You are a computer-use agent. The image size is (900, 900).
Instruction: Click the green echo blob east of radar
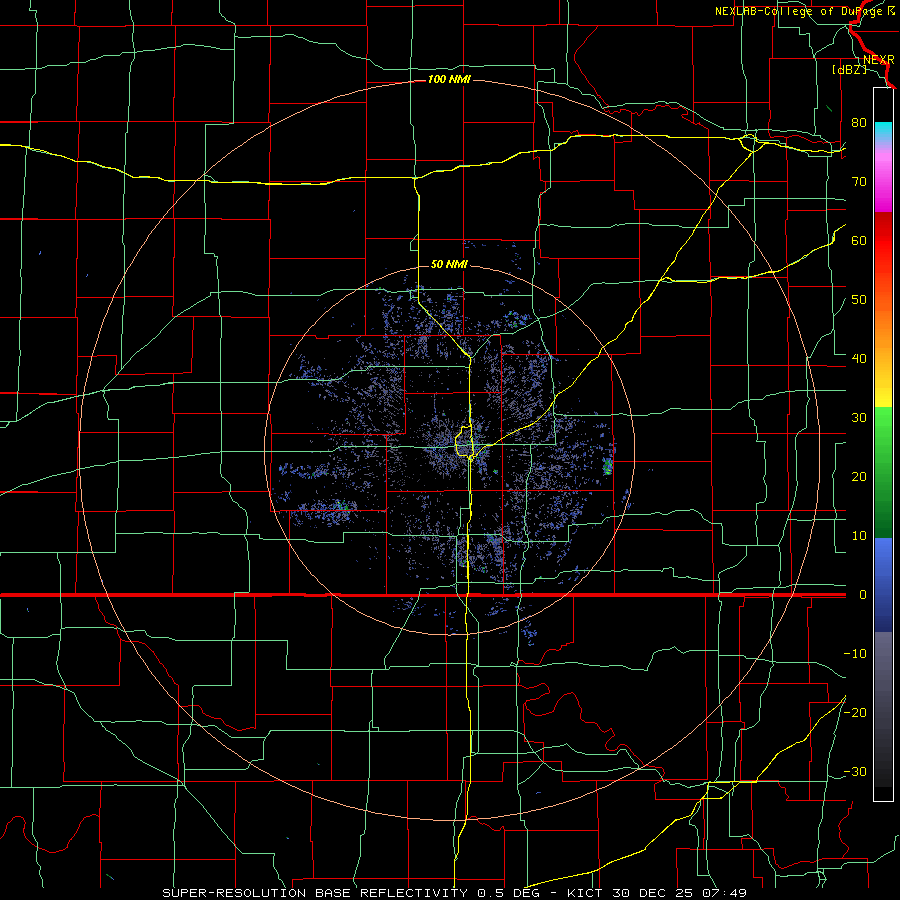608,465
